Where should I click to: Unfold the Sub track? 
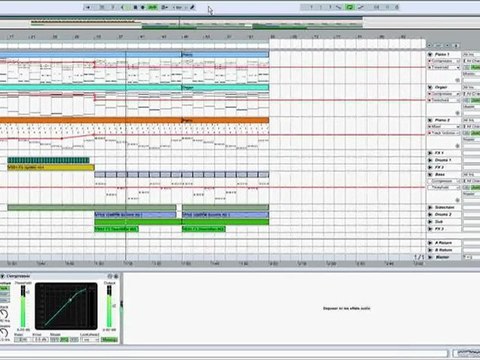[x=430, y=222]
